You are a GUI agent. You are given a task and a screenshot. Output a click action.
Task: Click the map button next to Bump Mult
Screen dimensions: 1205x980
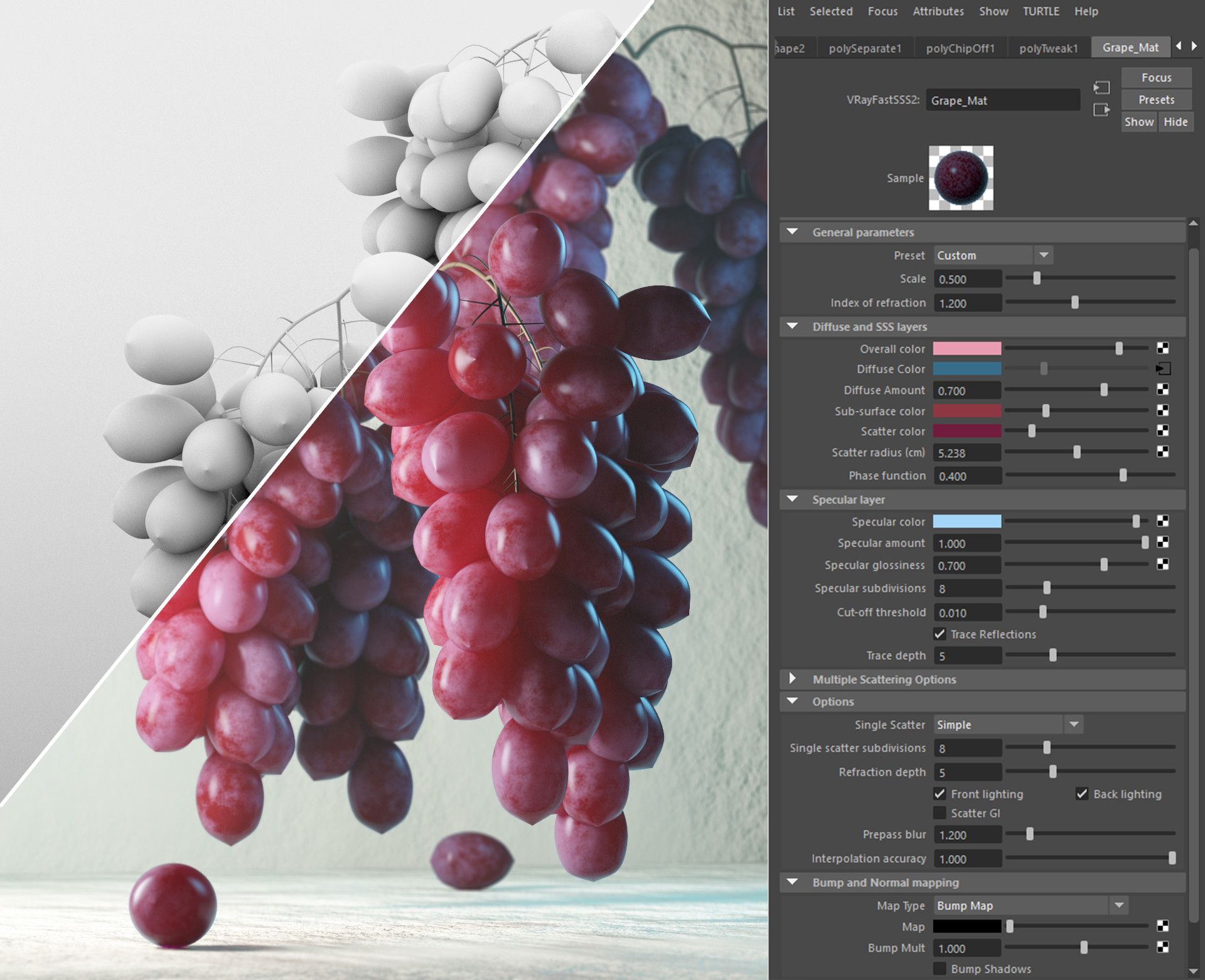[x=1162, y=948]
